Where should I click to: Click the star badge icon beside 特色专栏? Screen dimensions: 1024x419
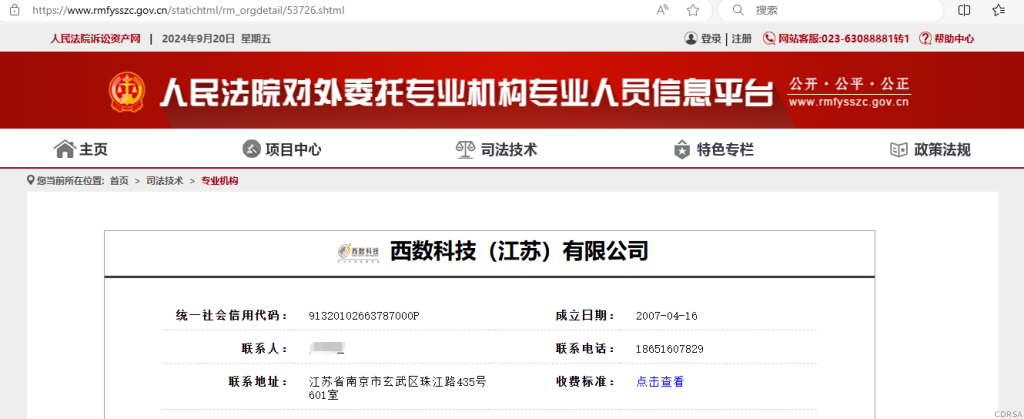[682, 149]
